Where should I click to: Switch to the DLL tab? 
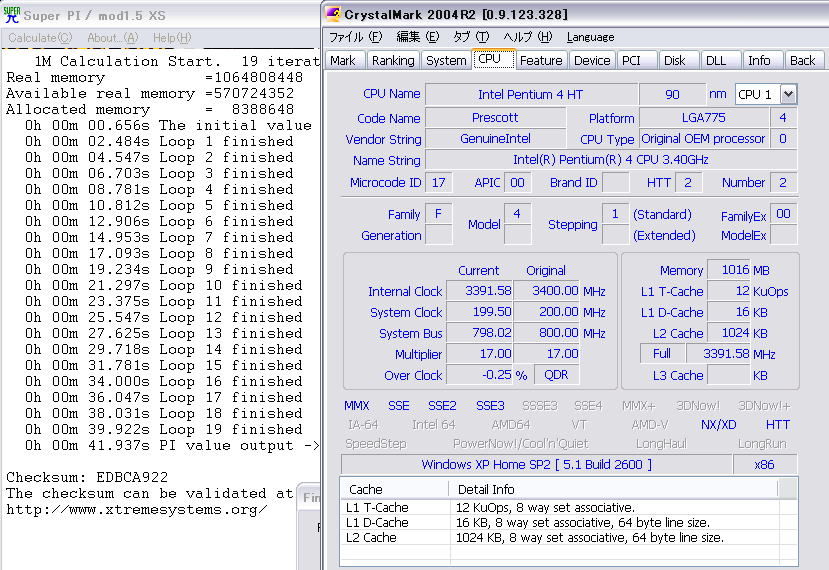tap(721, 60)
